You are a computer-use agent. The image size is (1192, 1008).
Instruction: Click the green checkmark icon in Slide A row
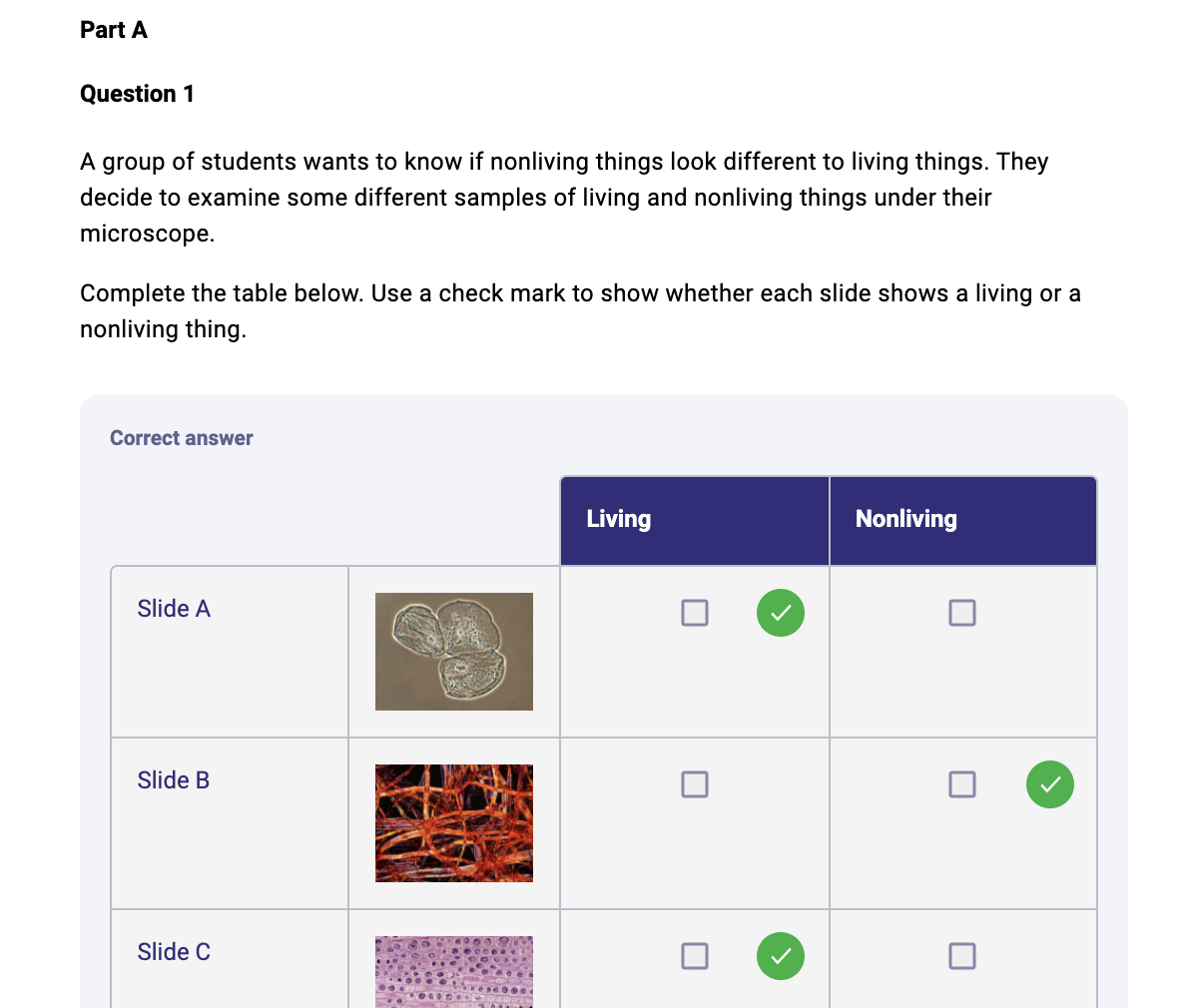[780, 613]
